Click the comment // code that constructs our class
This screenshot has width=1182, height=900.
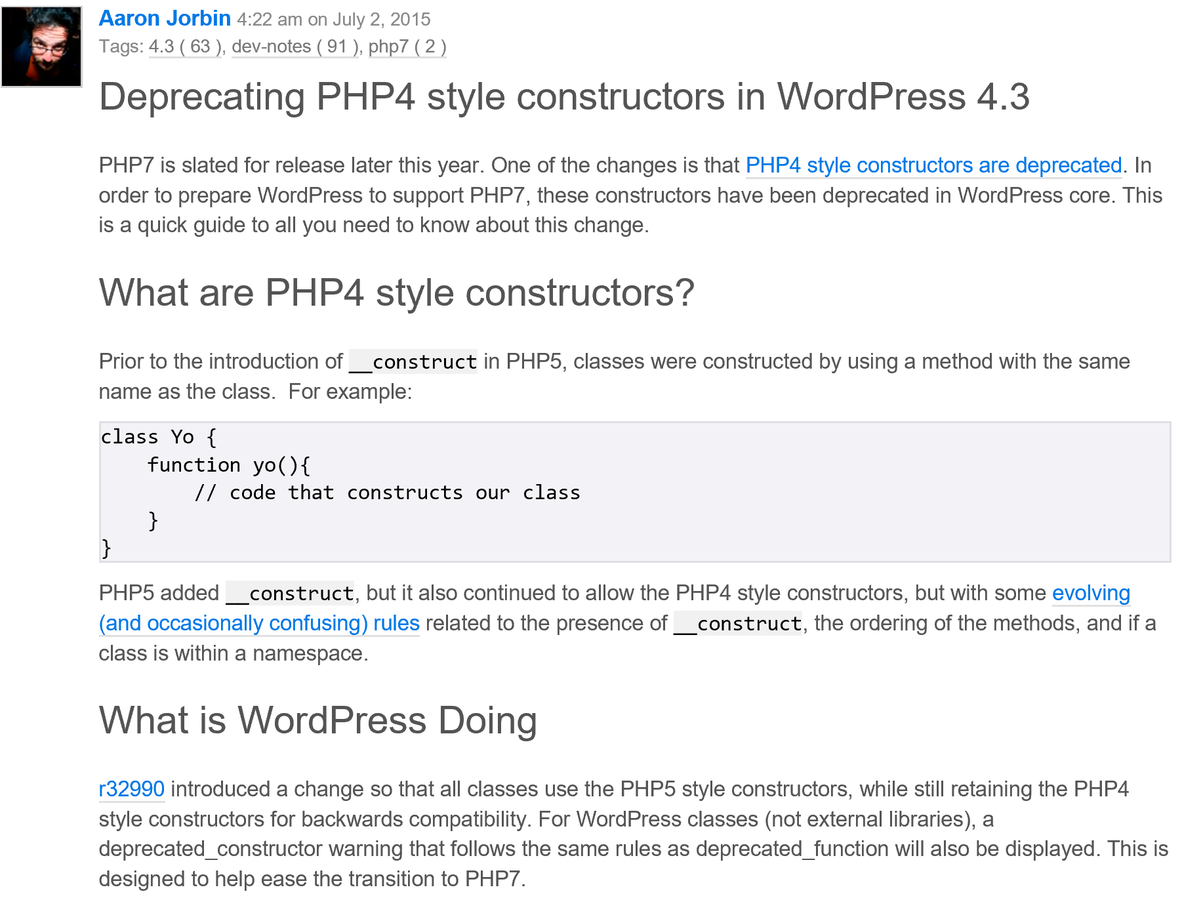(387, 493)
